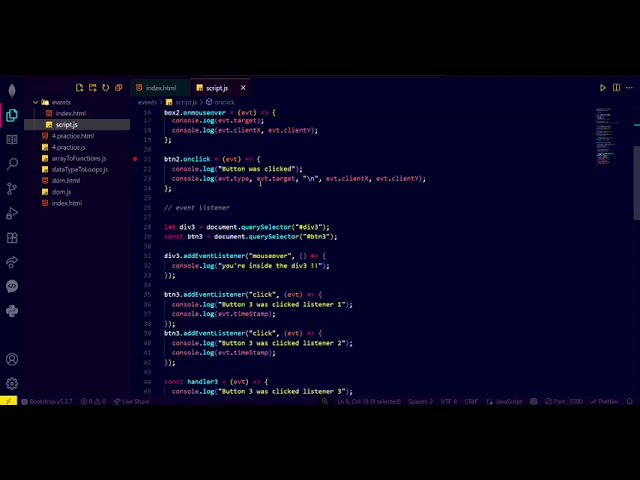Click the New File icon in the Explorer
Image resolution: width=640 pixels, height=480 pixels.
(x=80, y=88)
